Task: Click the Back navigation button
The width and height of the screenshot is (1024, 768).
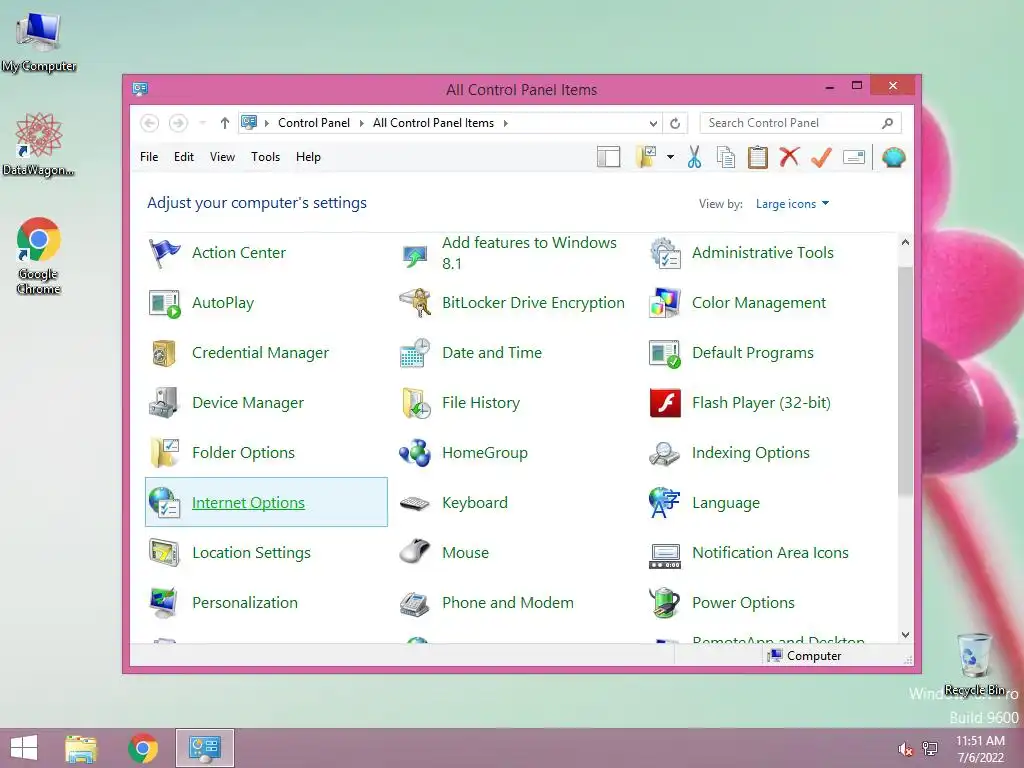Action: [x=150, y=123]
